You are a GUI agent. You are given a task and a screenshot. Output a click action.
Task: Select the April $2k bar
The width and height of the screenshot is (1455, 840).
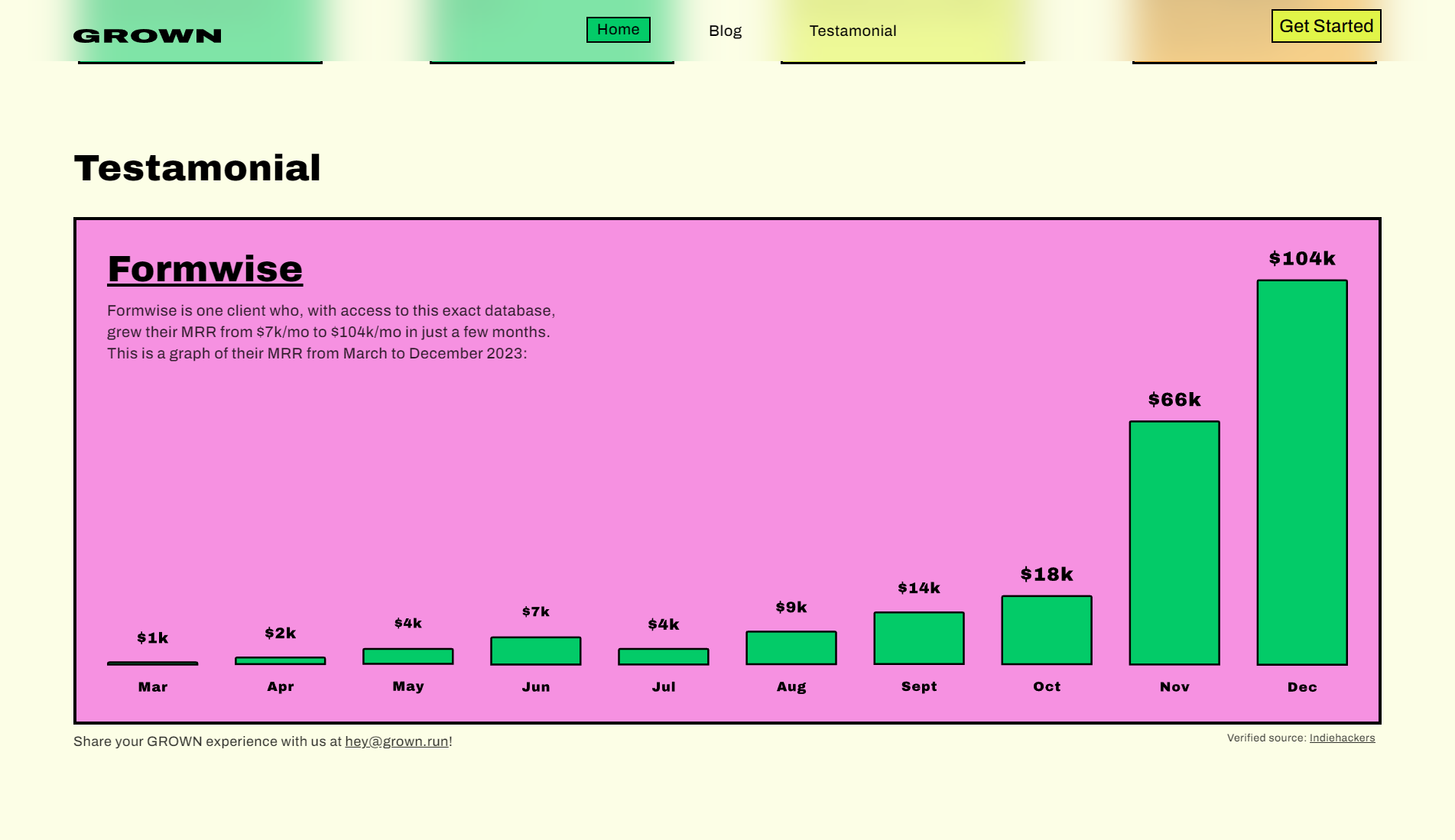tap(281, 660)
